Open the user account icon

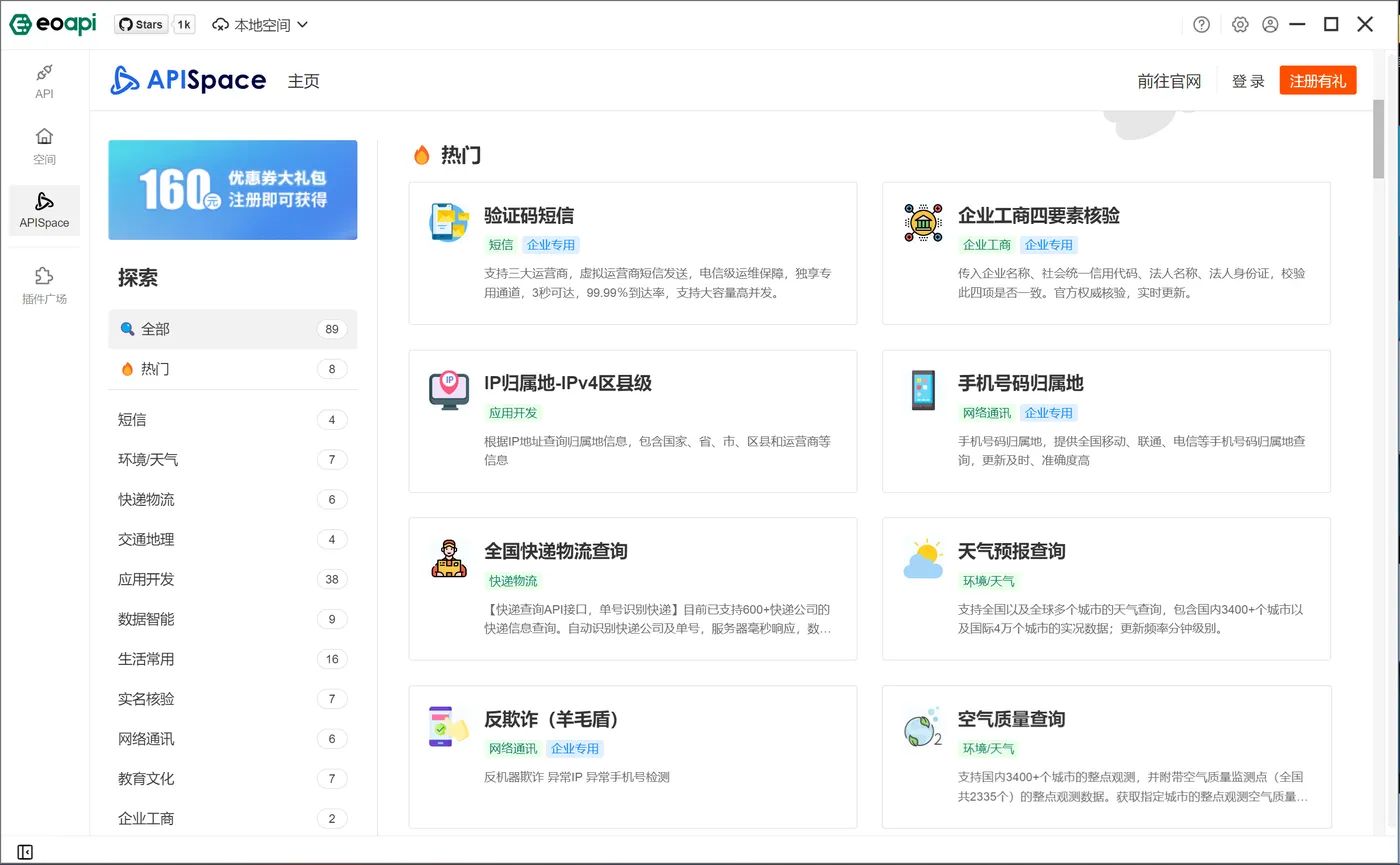pyautogui.click(x=1270, y=25)
